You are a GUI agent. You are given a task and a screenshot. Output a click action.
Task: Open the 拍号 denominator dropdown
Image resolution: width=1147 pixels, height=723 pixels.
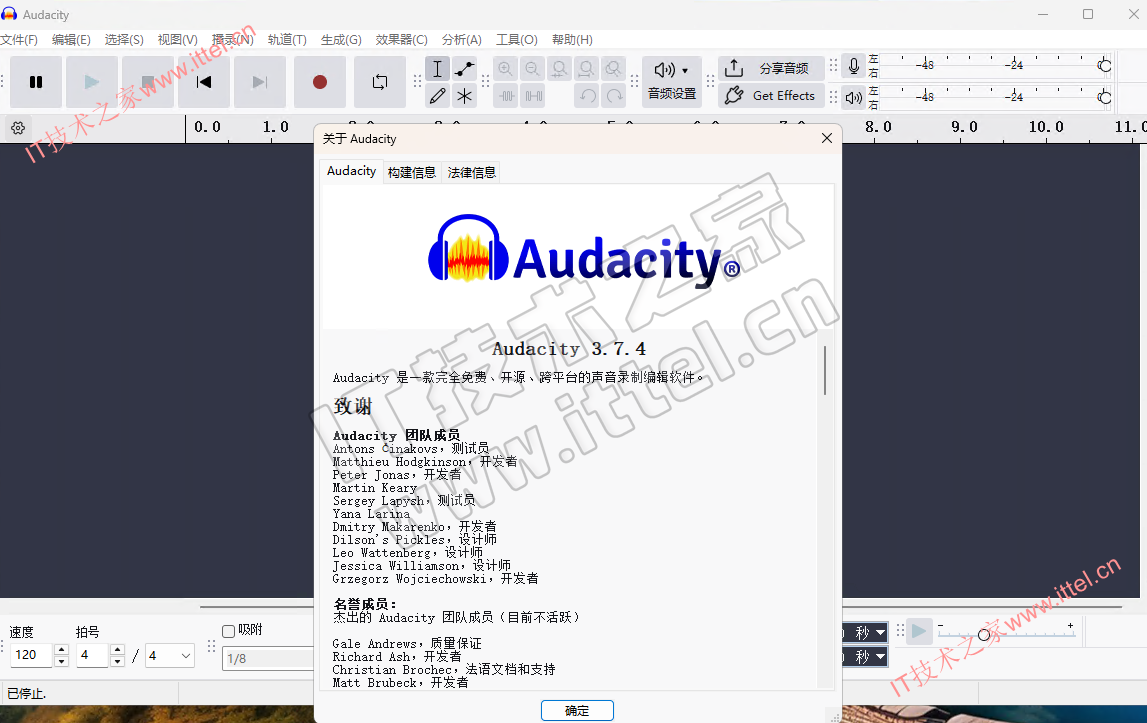pyautogui.click(x=170, y=656)
